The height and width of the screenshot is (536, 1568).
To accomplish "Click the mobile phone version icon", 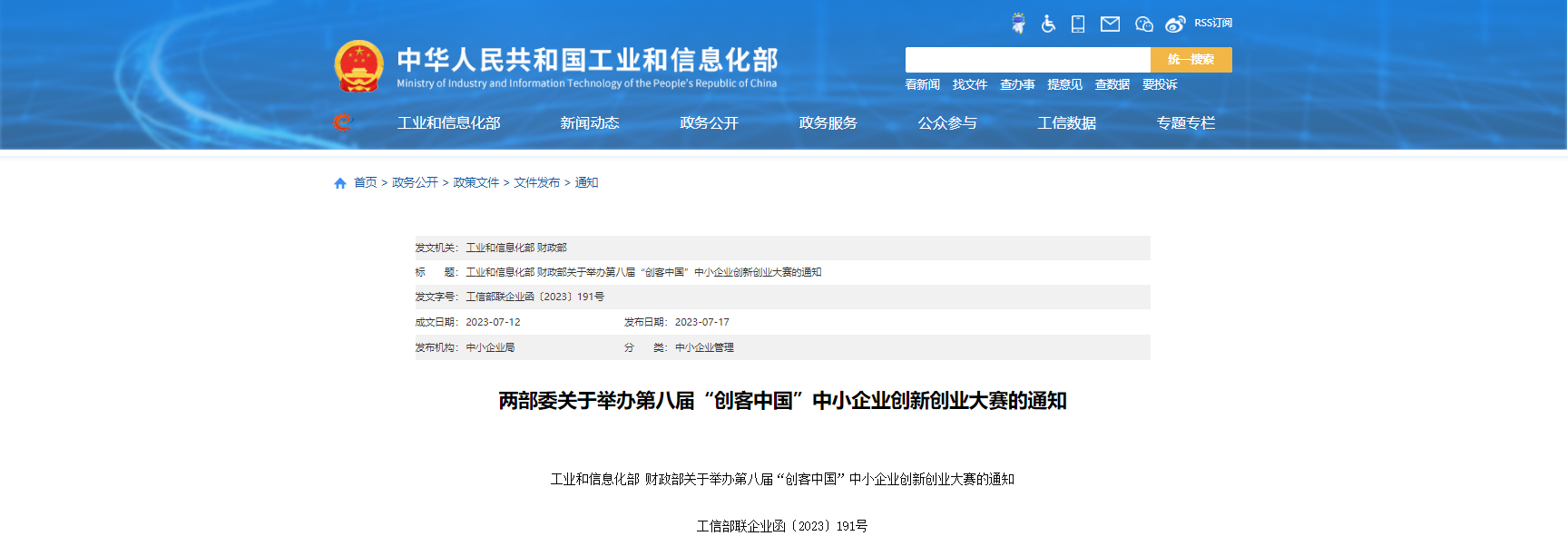I will point(1078,24).
